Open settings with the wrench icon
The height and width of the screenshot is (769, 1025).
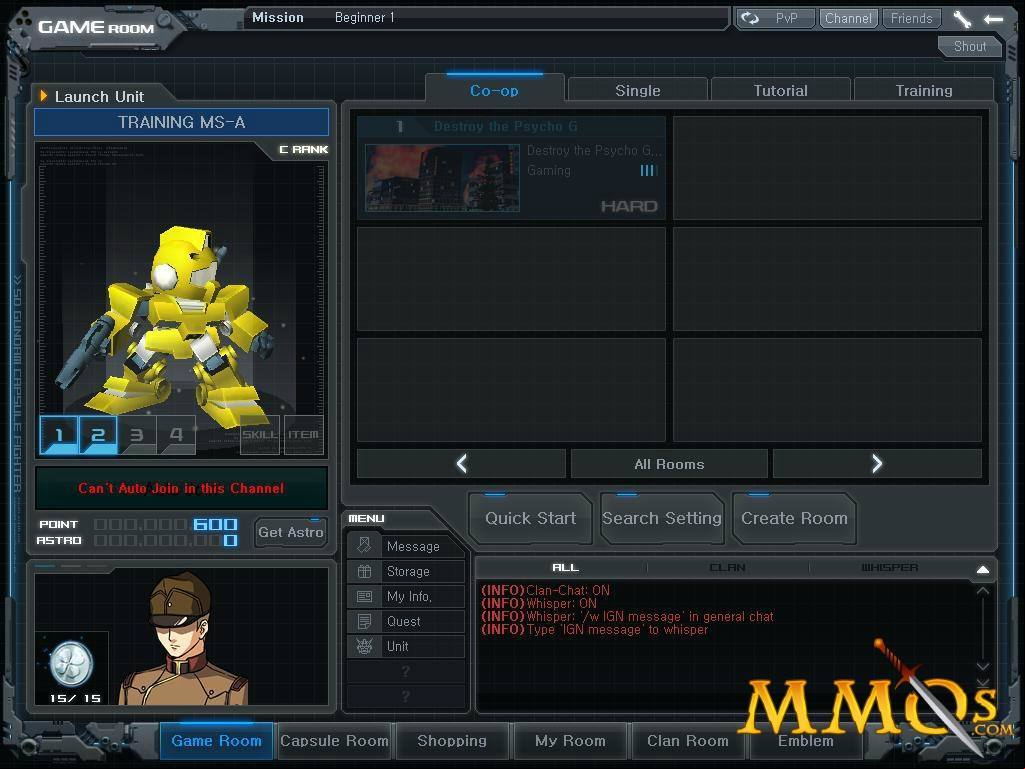pyautogui.click(x=962, y=19)
